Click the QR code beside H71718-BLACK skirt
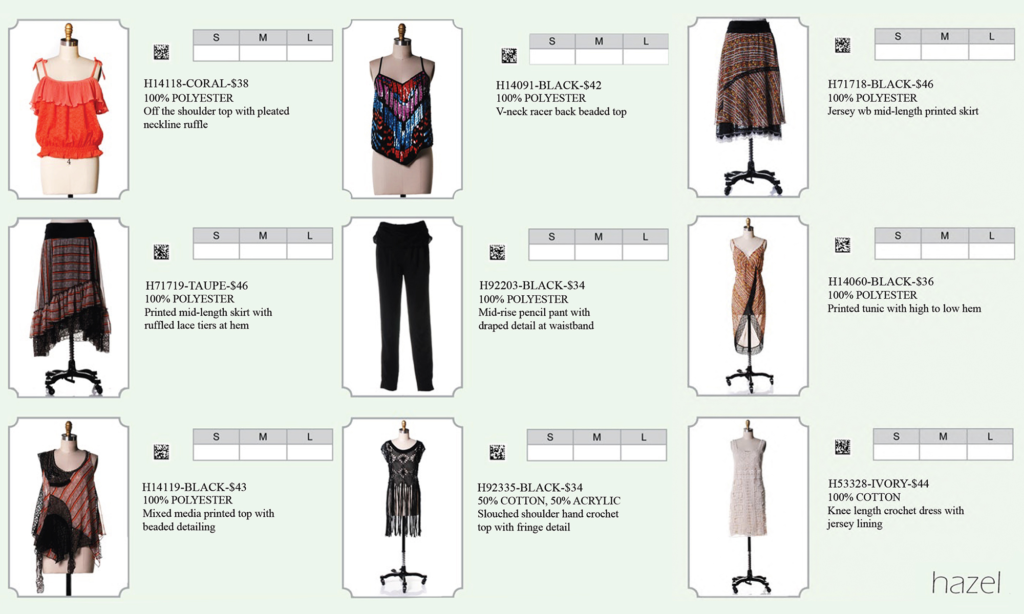This screenshot has width=1024, height=614. 842,45
